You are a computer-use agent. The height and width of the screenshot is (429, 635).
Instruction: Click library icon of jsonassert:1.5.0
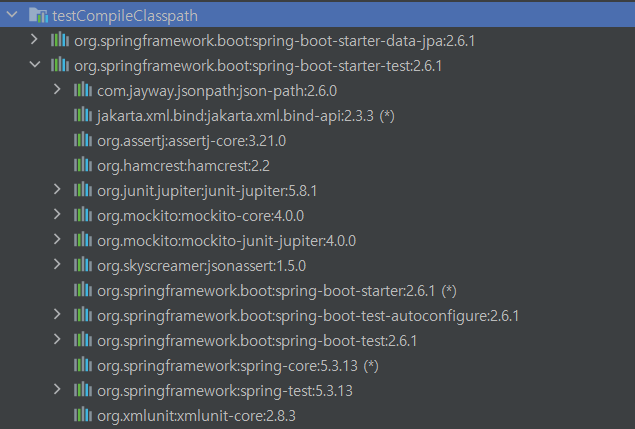83,265
